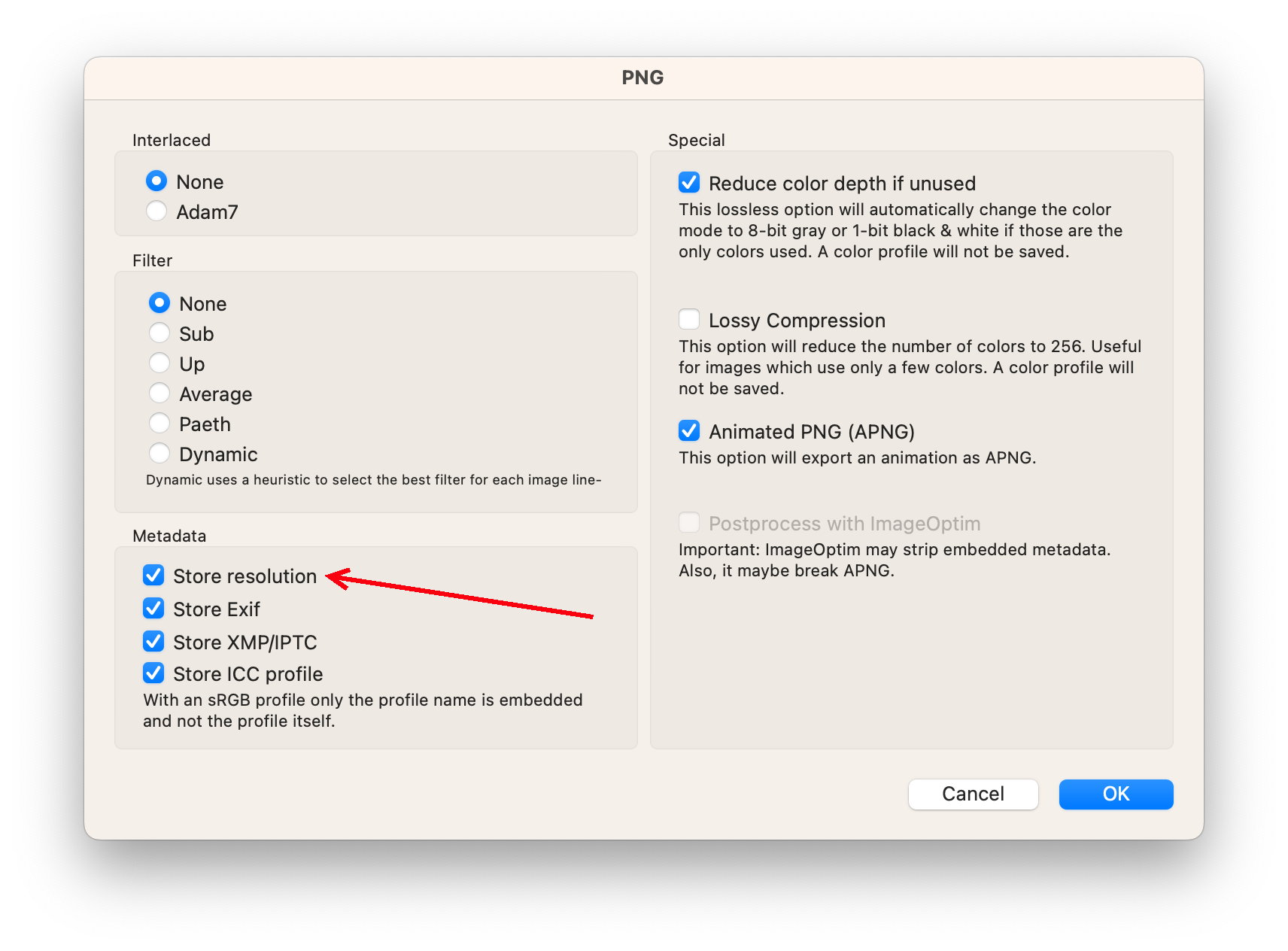The width and height of the screenshot is (1288, 951).
Task: Click the PNG dialog title
Action: coord(643,77)
